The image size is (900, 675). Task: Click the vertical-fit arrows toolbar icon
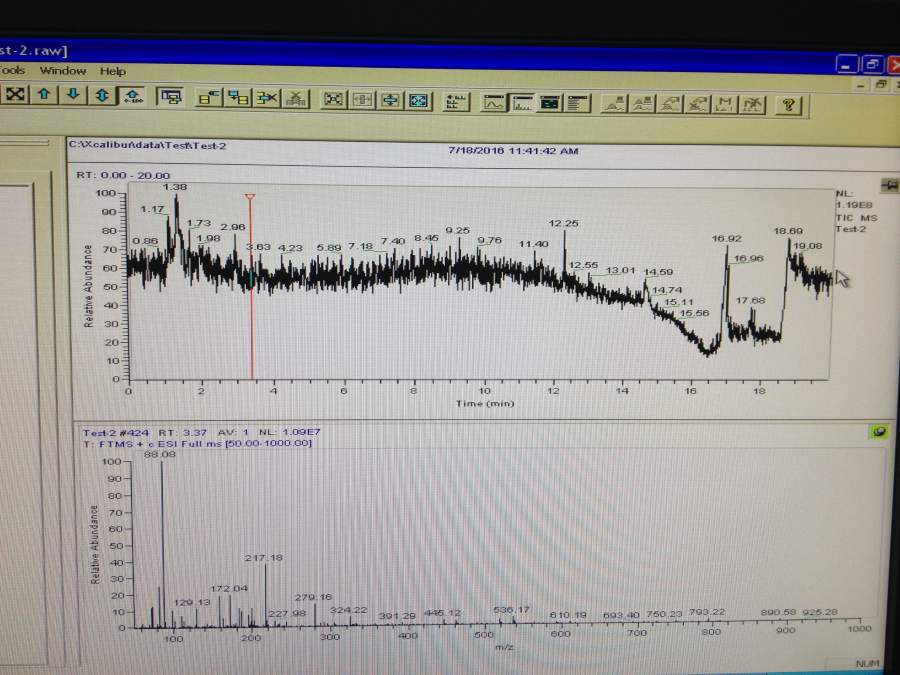coord(390,100)
